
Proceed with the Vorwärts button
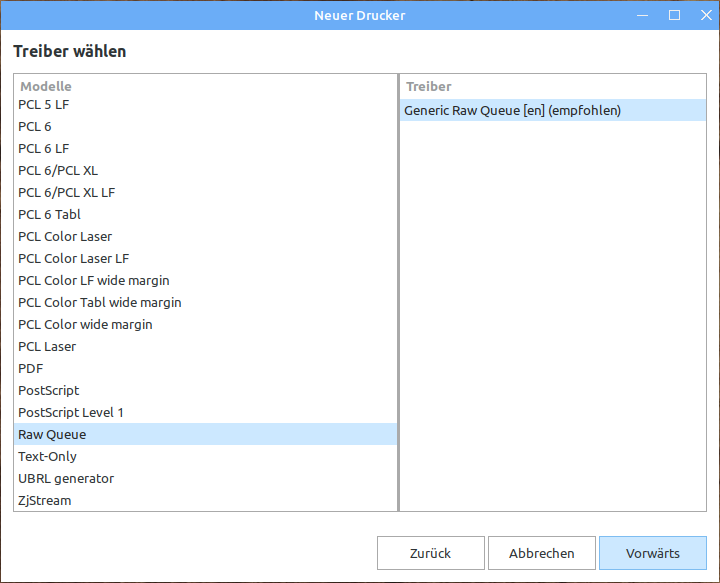tap(652, 553)
